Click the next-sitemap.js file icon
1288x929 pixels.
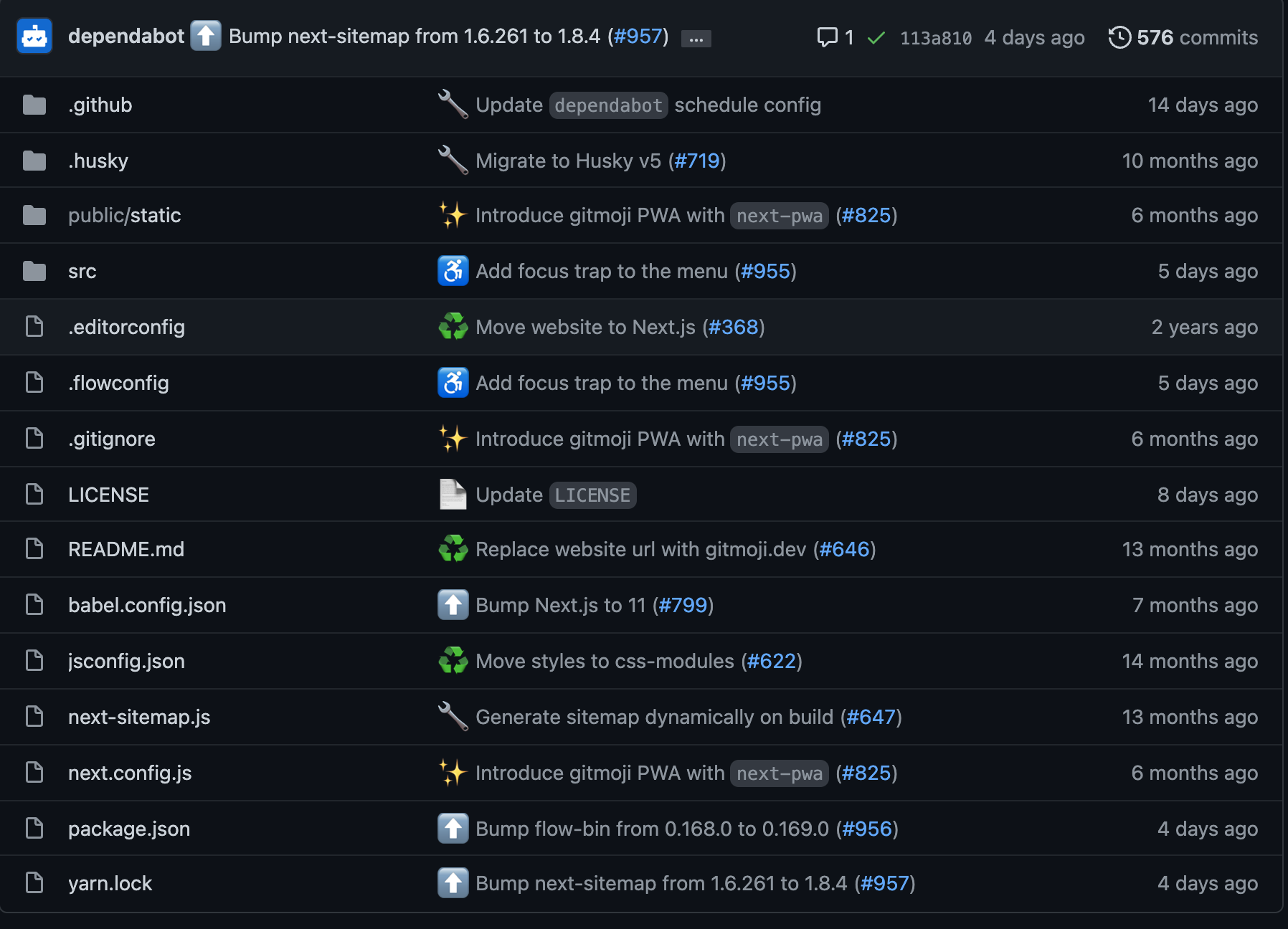coord(34,717)
